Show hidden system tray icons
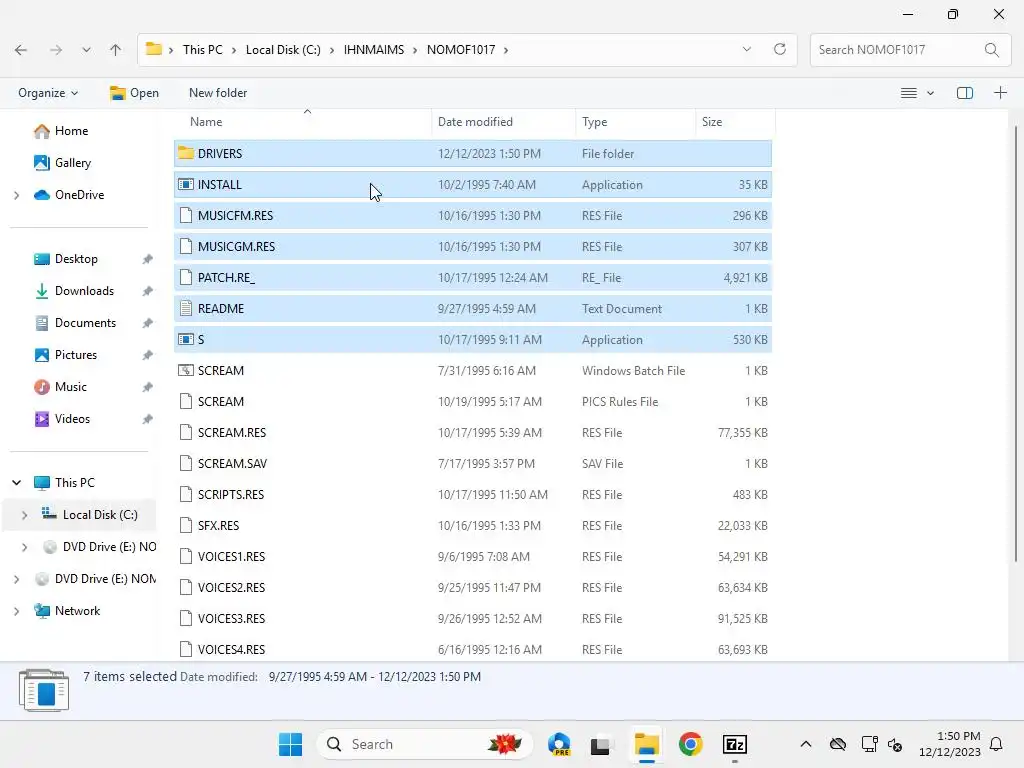The width and height of the screenshot is (1024, 768). click(x=806, y=744)
